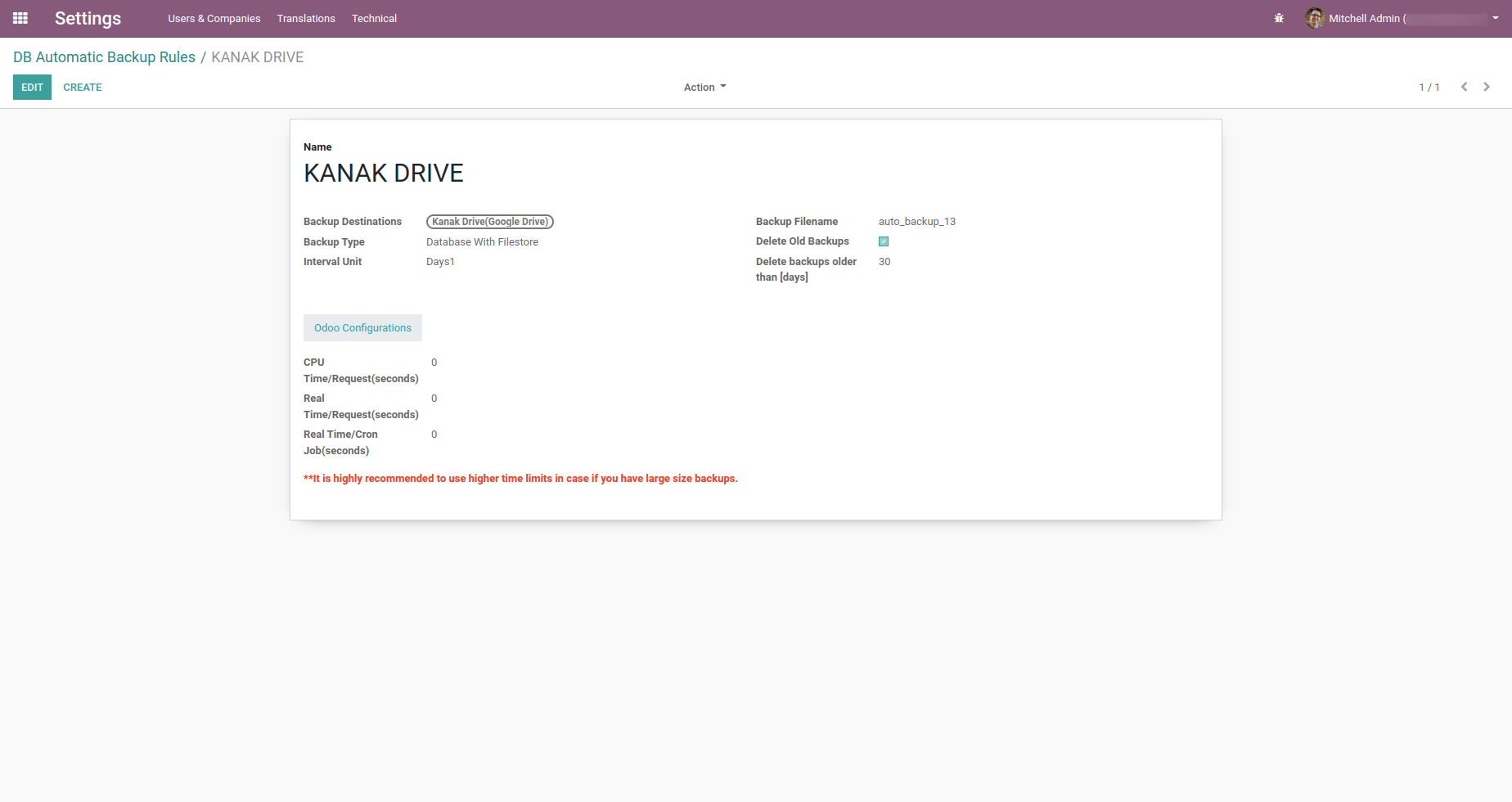Image resolution: width=1512 pixels, height=802 pixels.
Task: Click the Interval Unit label
Action: tap(332, 262)
